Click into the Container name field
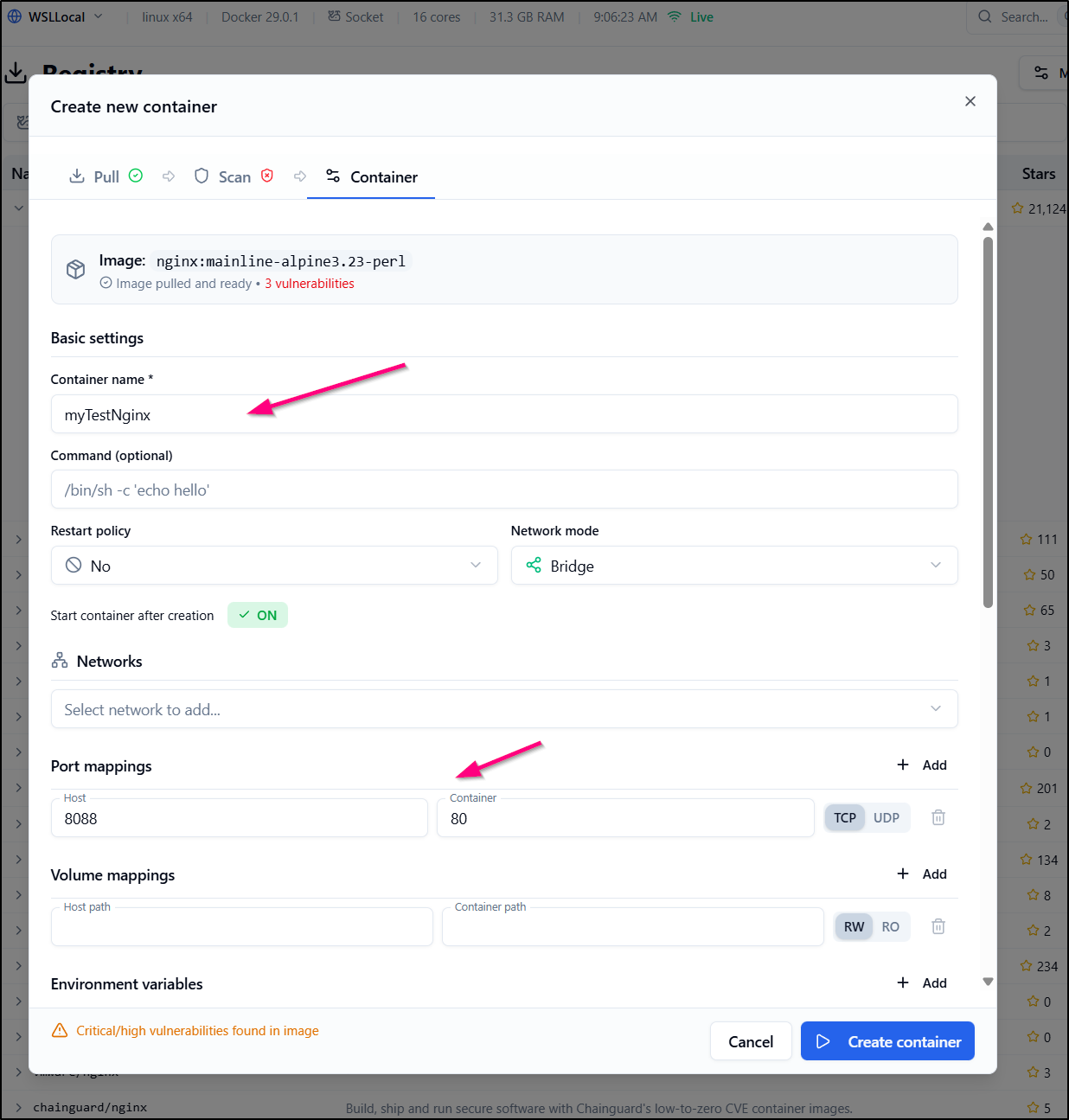Image resolution: width=1069 pixels, height=1120 pixels. click(503, 414)
